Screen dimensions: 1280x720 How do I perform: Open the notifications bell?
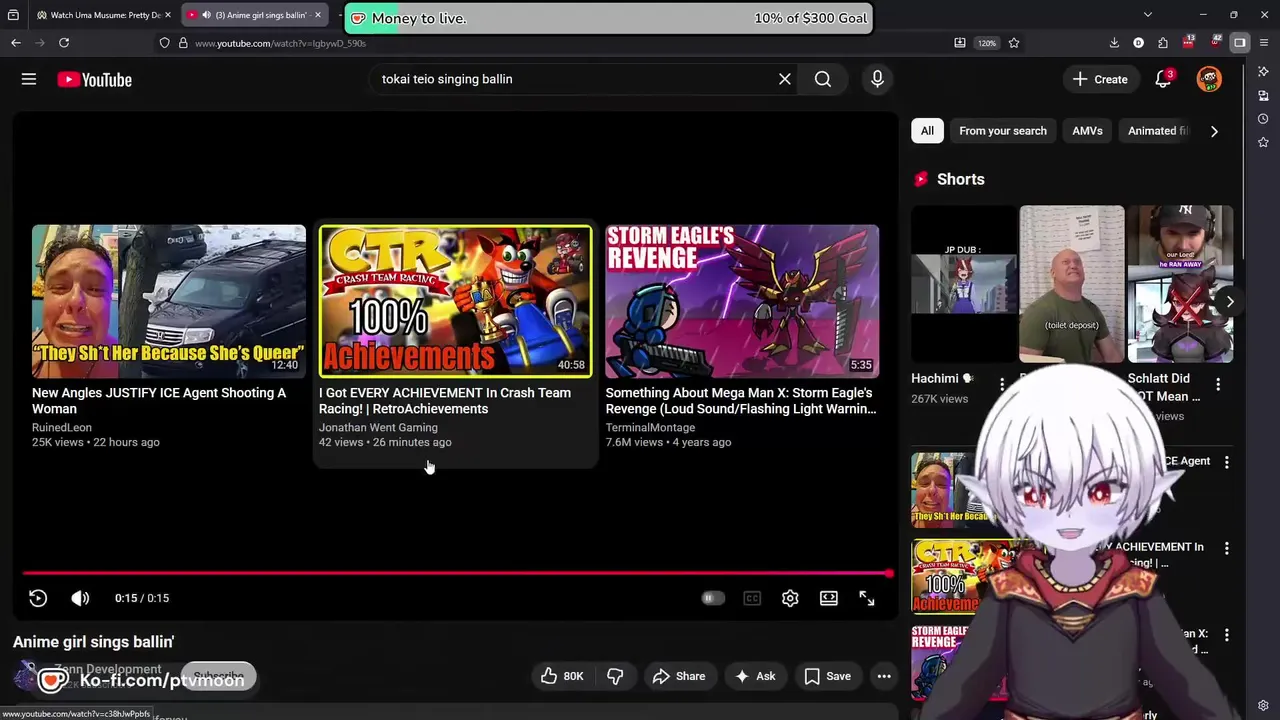[1163, 79]
